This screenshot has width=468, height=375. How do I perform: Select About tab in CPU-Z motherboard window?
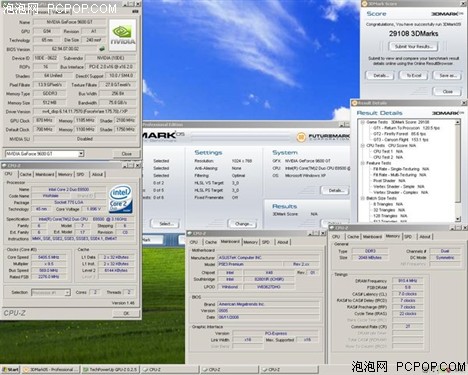(283, 242)
